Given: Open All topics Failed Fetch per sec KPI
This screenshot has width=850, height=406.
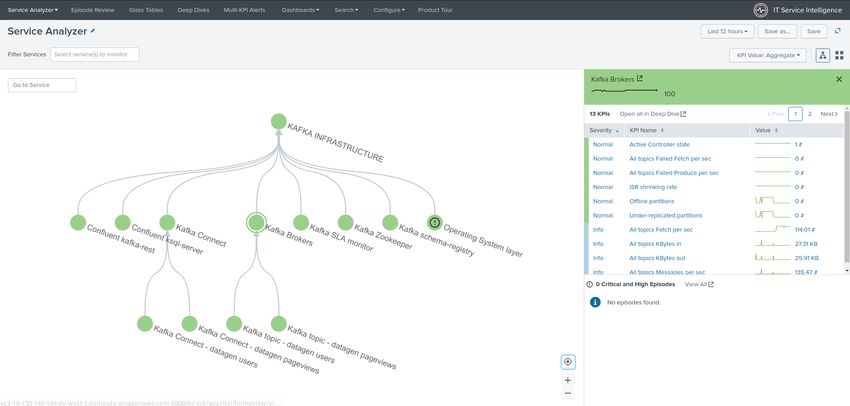Looking at the screenshot, I should pos(670,159).
